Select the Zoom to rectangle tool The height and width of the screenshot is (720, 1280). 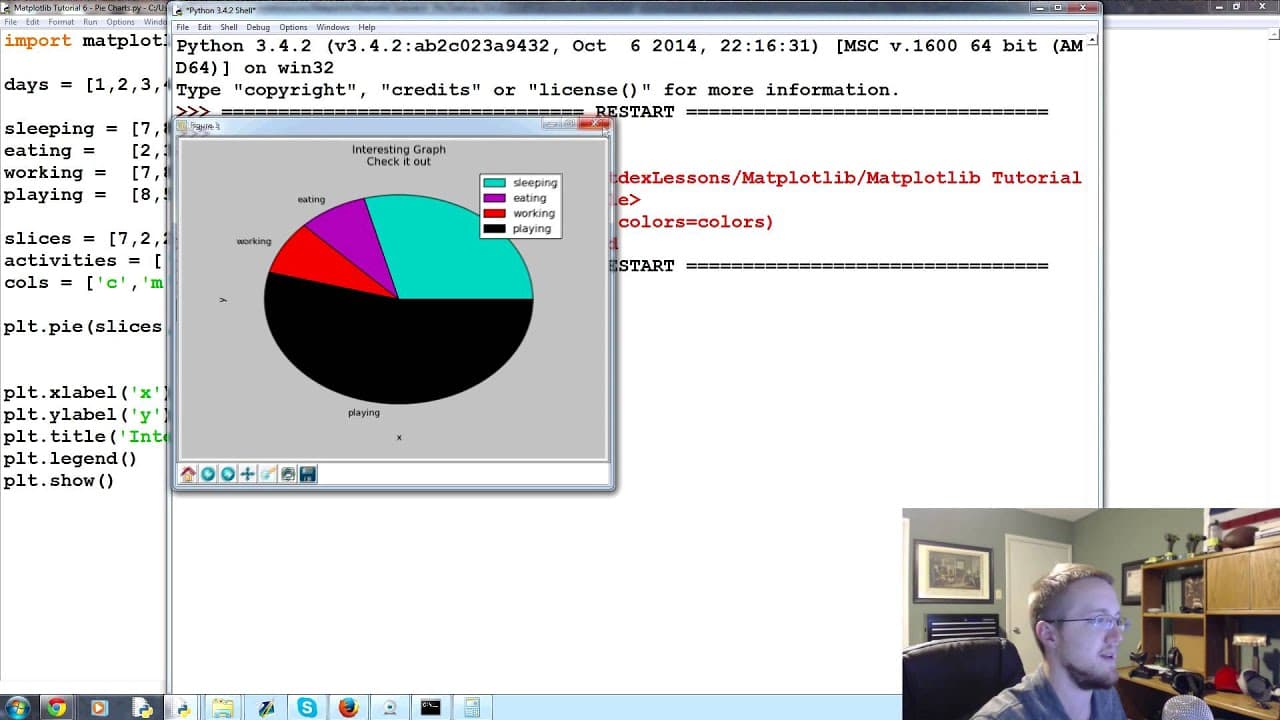(268, 474)
